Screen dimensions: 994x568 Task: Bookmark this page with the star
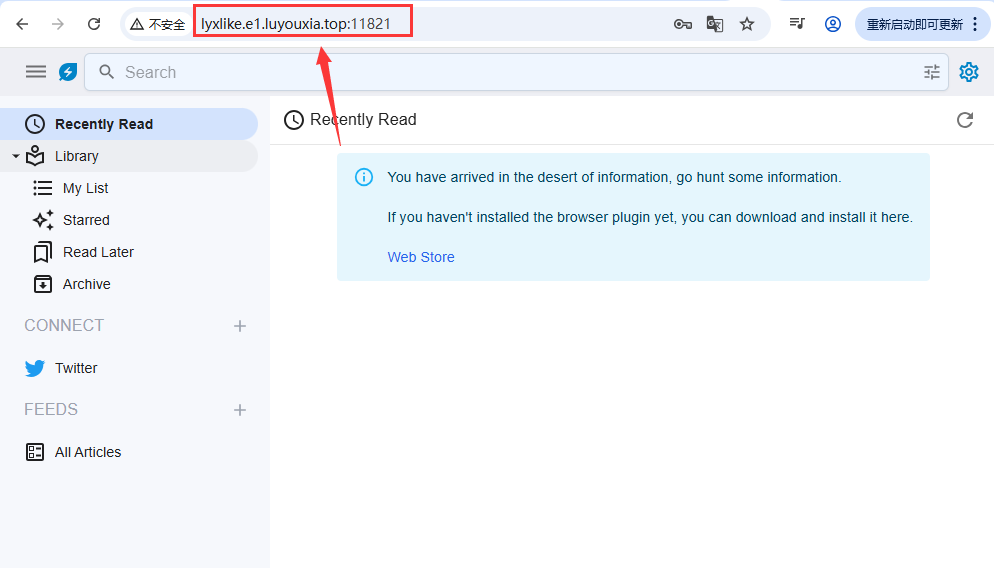(x=747, y=24)
